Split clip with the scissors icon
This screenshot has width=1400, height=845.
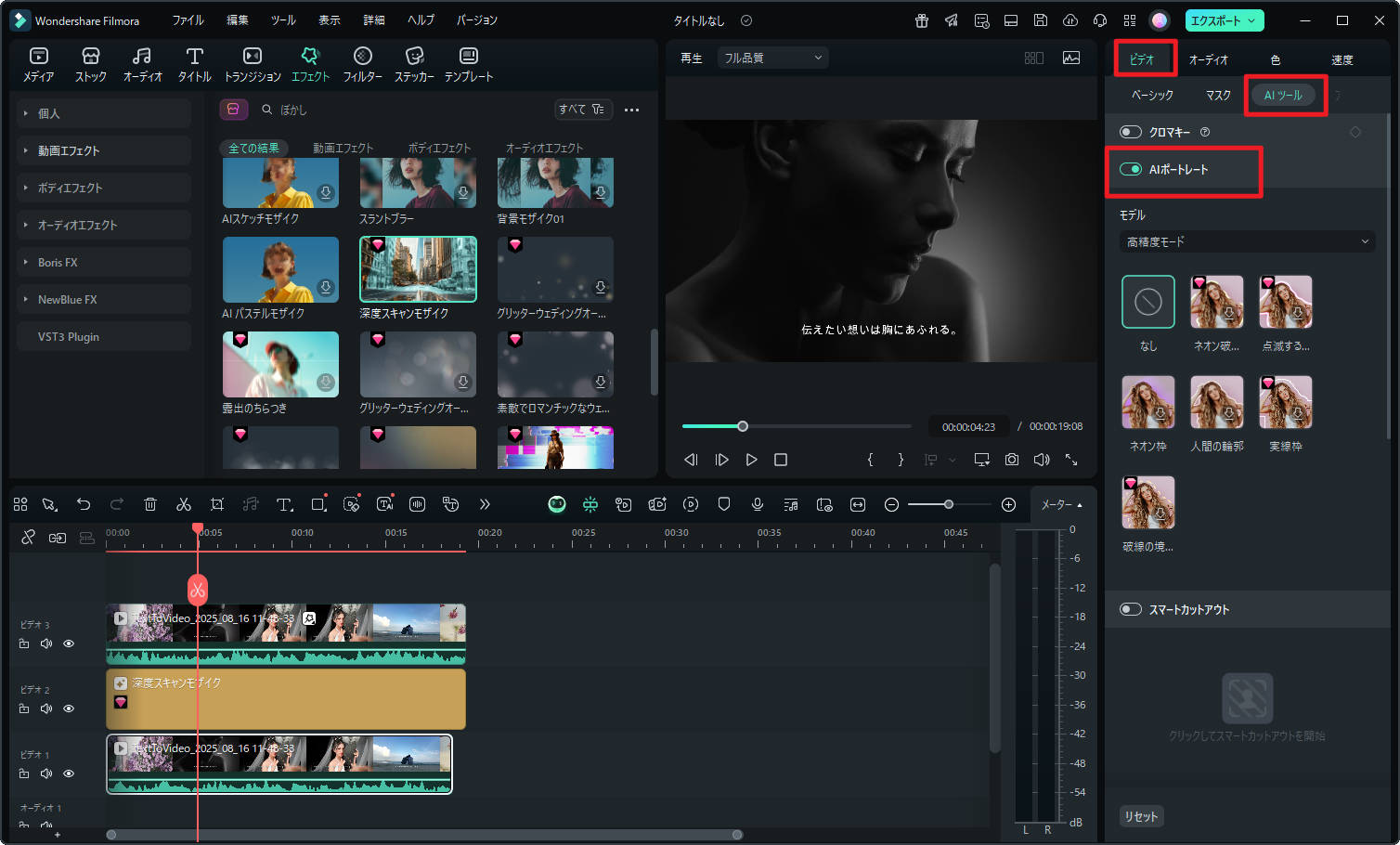pos(184,504)
